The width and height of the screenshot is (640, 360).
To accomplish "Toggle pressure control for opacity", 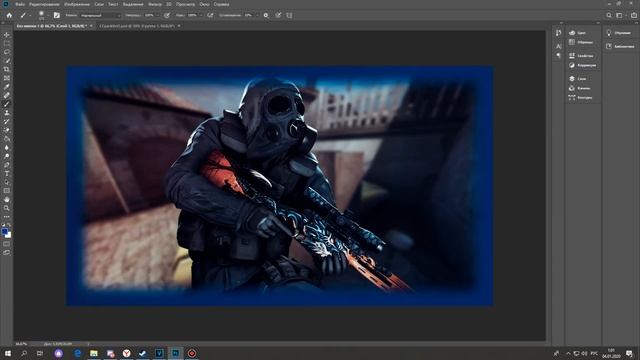I will (x=167, y=15).
